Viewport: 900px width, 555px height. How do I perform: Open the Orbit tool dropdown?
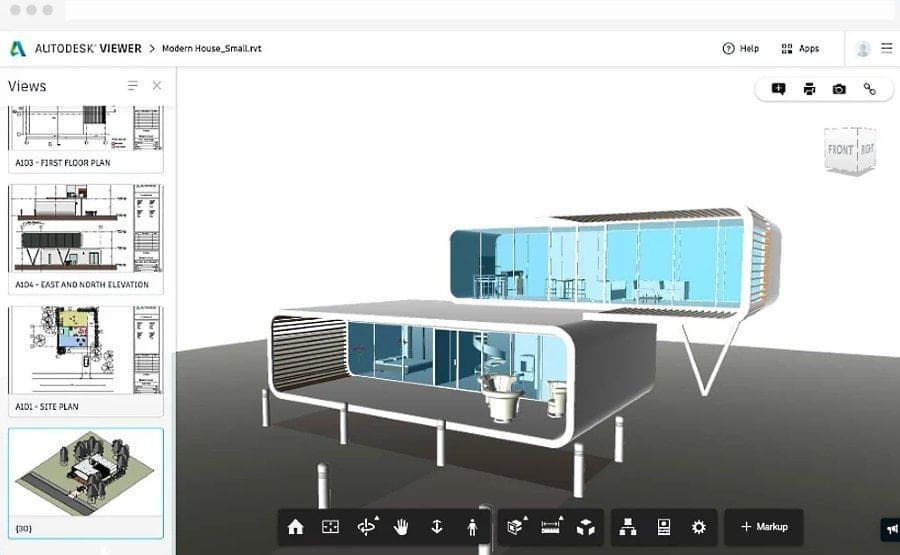coord(367,527)
